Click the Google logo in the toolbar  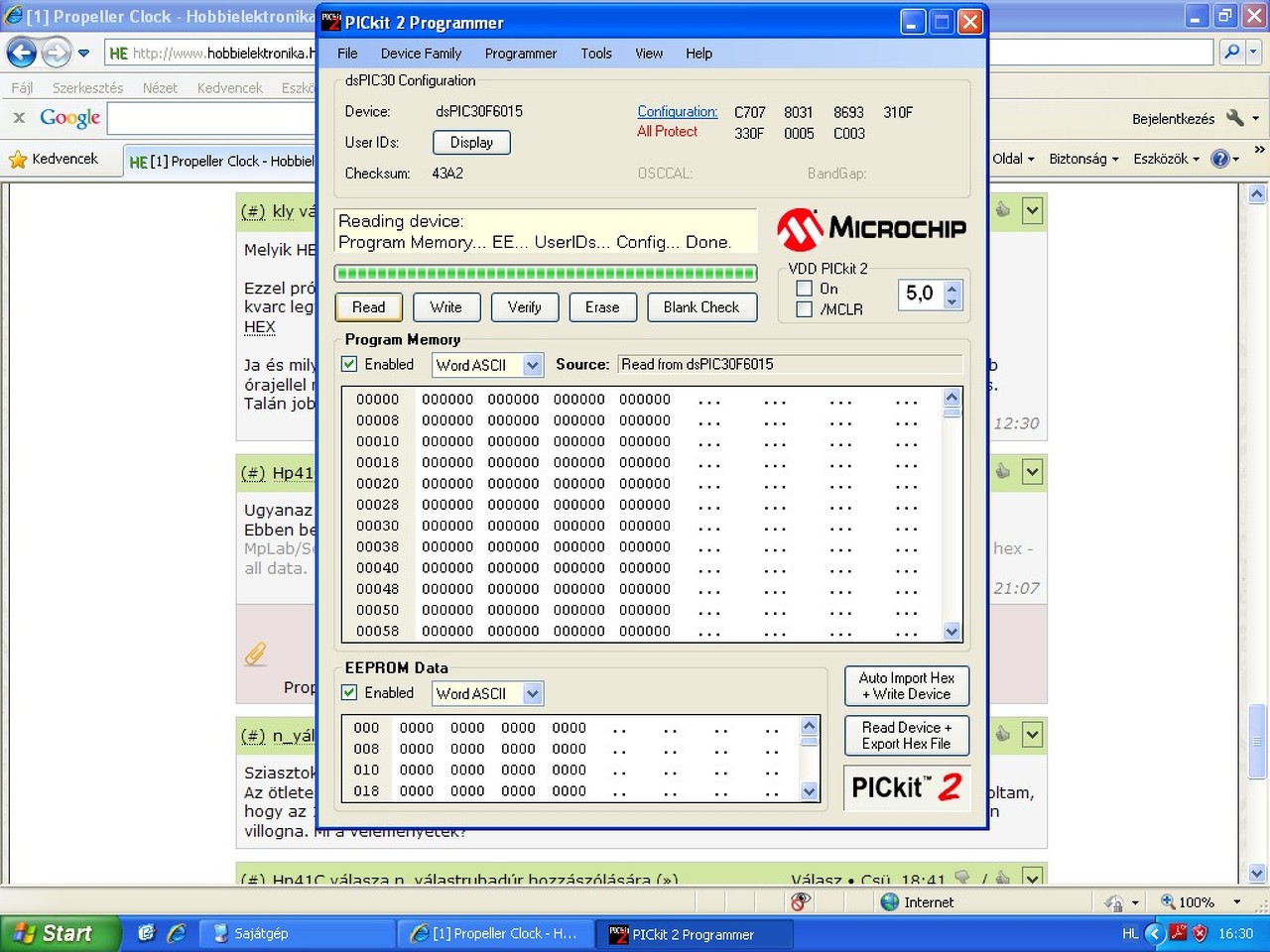point(70,118)
